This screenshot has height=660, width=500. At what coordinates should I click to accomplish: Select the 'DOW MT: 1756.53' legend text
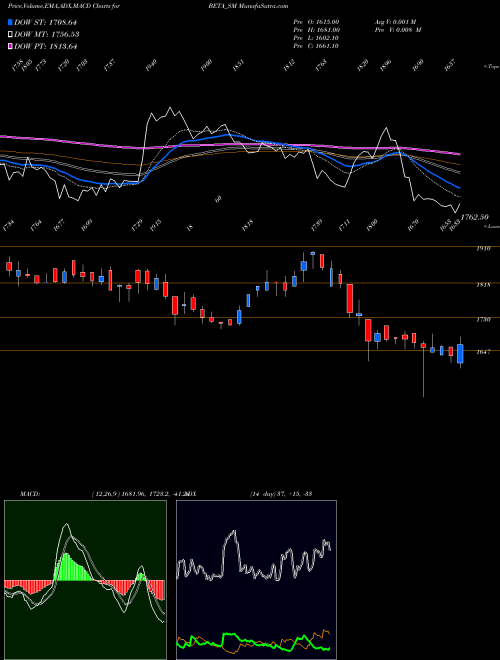click(x=47, y=34)
